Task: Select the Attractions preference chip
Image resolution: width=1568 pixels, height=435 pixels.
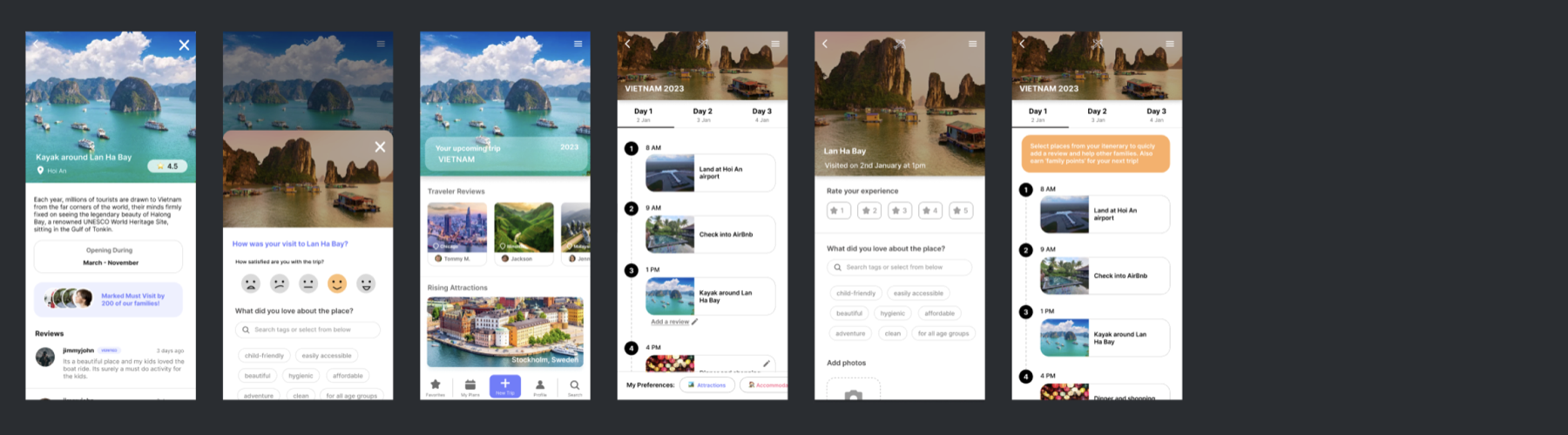Action: (x=707, y=384)
